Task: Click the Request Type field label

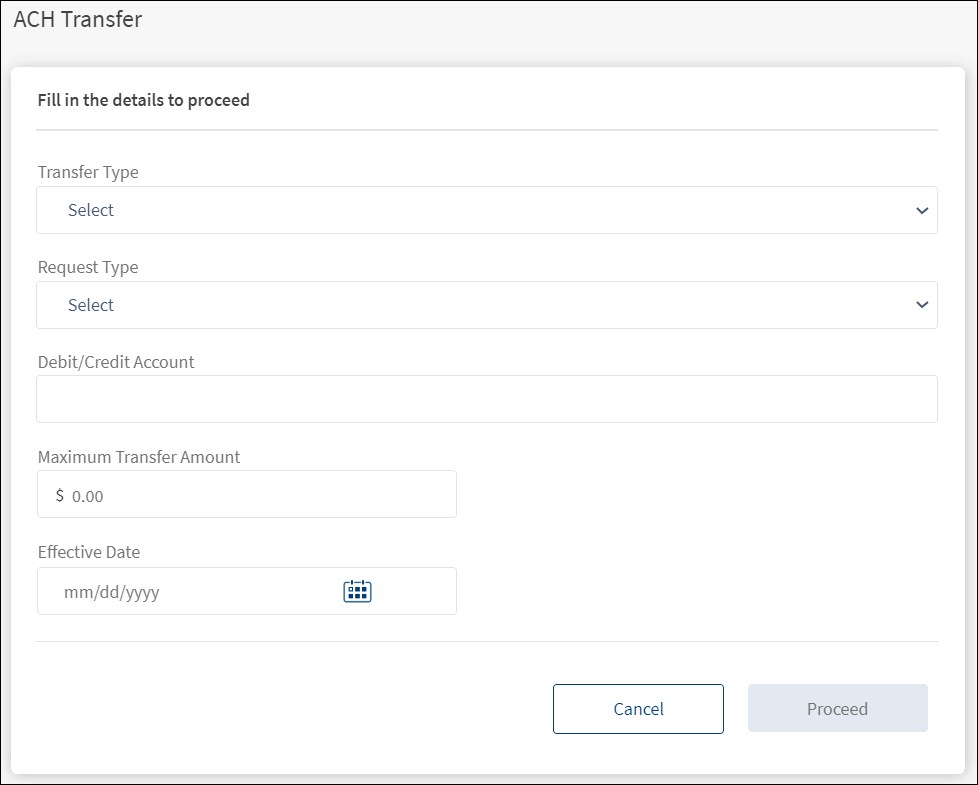Action: click(88, 267)
